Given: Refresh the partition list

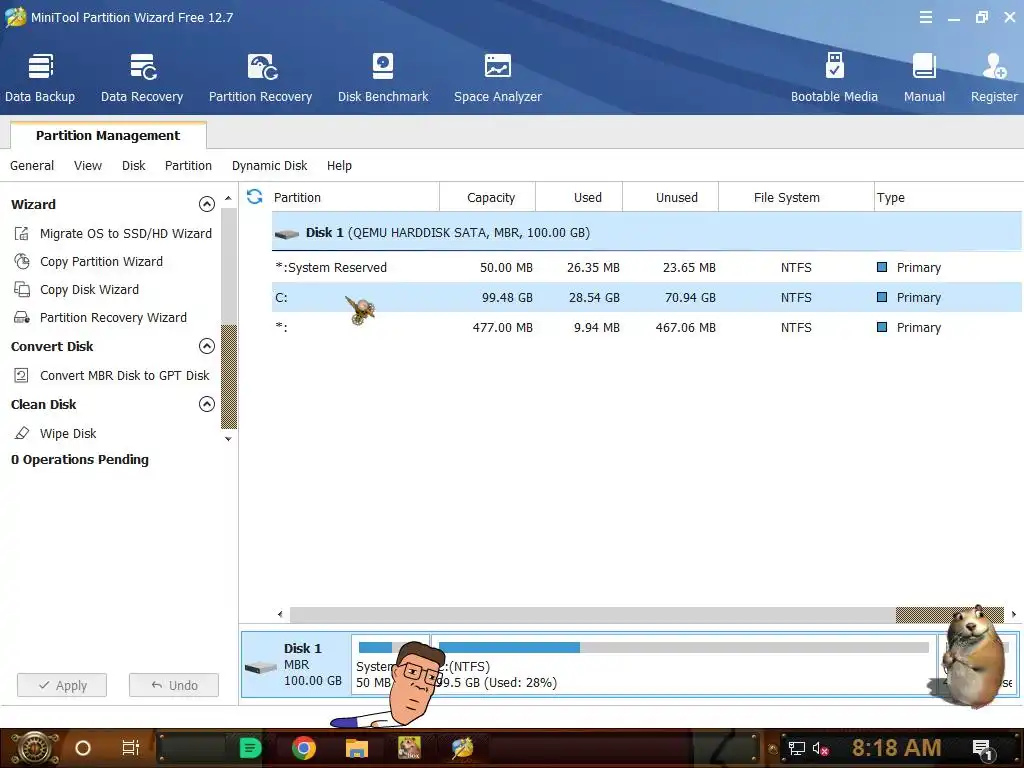Looking at the screenshot, I should tap(255, 197).
